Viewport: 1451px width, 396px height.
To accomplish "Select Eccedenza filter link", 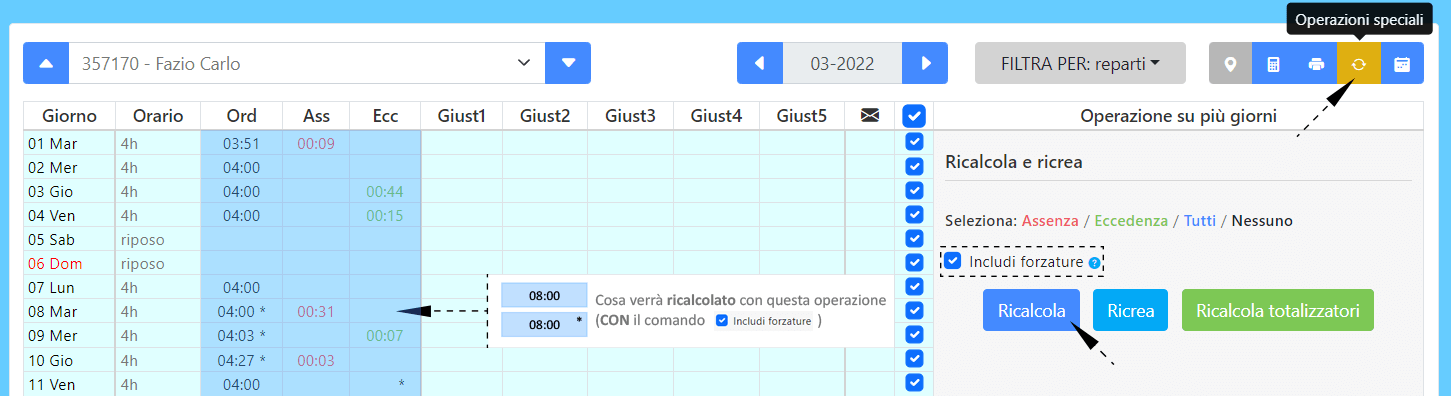I will click(x=1131, y=220).
